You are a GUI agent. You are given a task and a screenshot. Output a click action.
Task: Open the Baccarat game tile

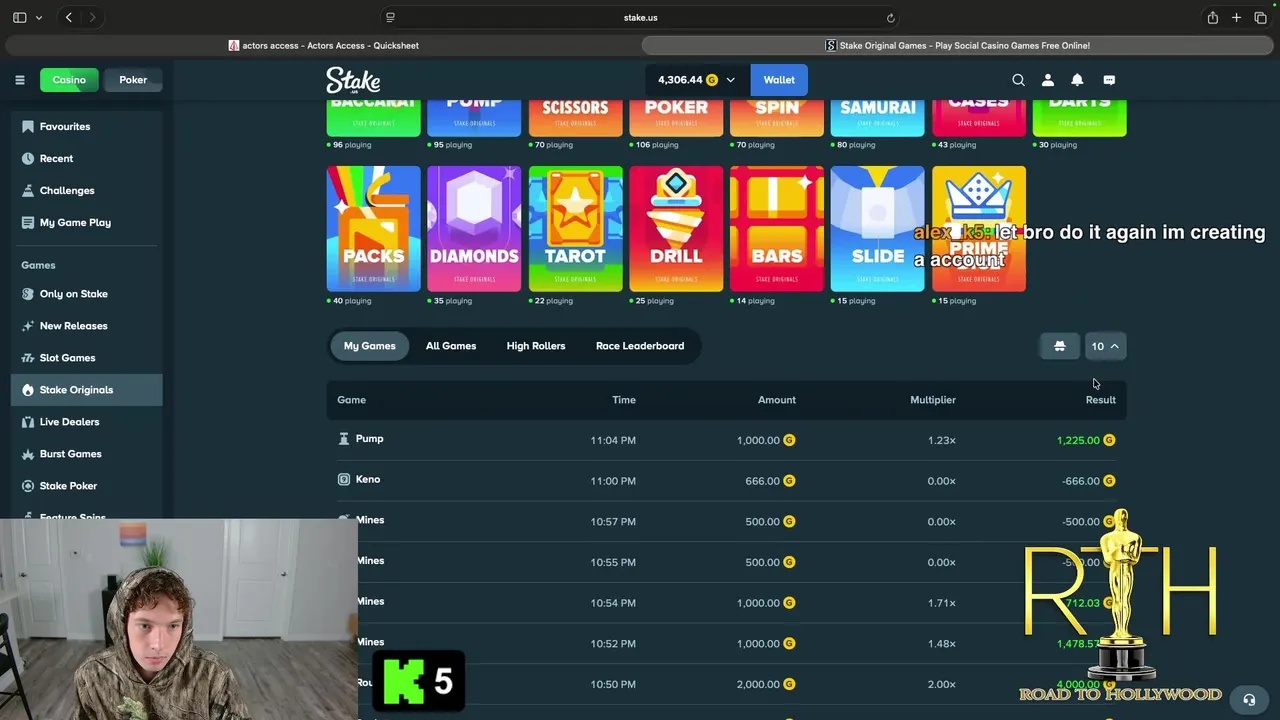374,118
